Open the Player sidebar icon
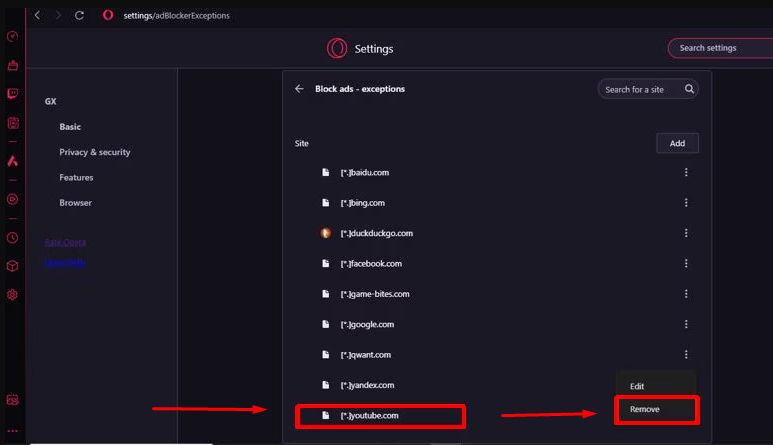The image size is (773, 445). coord(13,199)
